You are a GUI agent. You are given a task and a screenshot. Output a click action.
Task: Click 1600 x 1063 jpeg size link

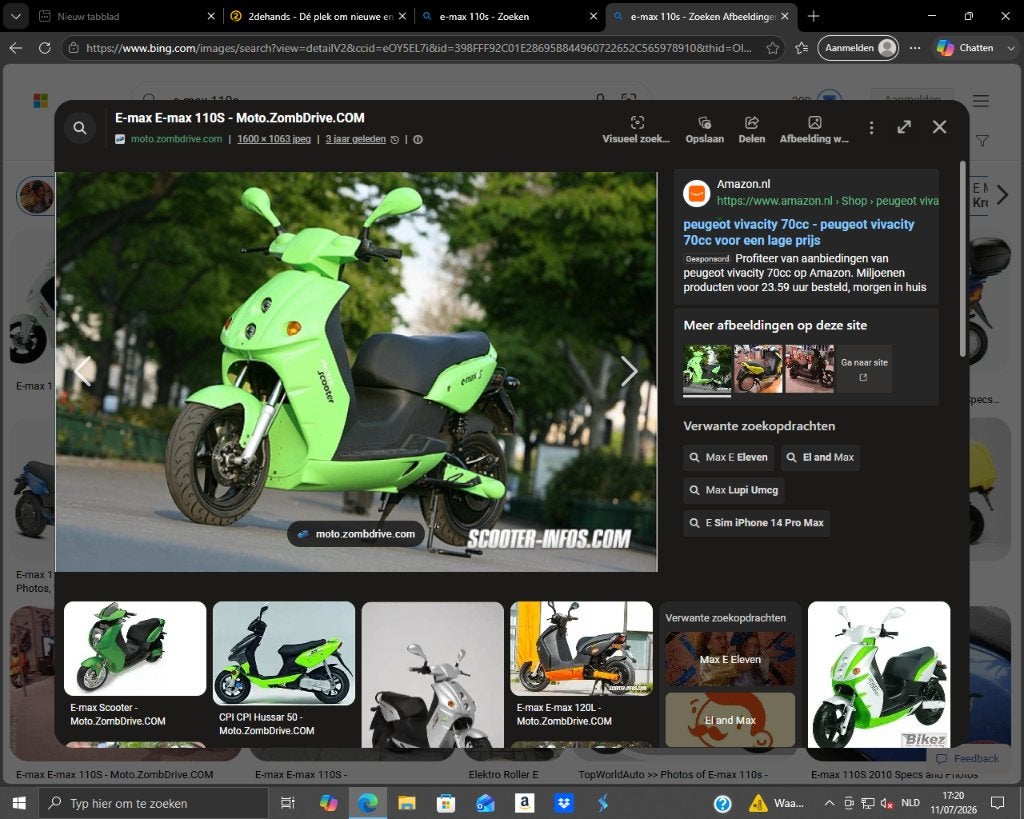[274, 139]
